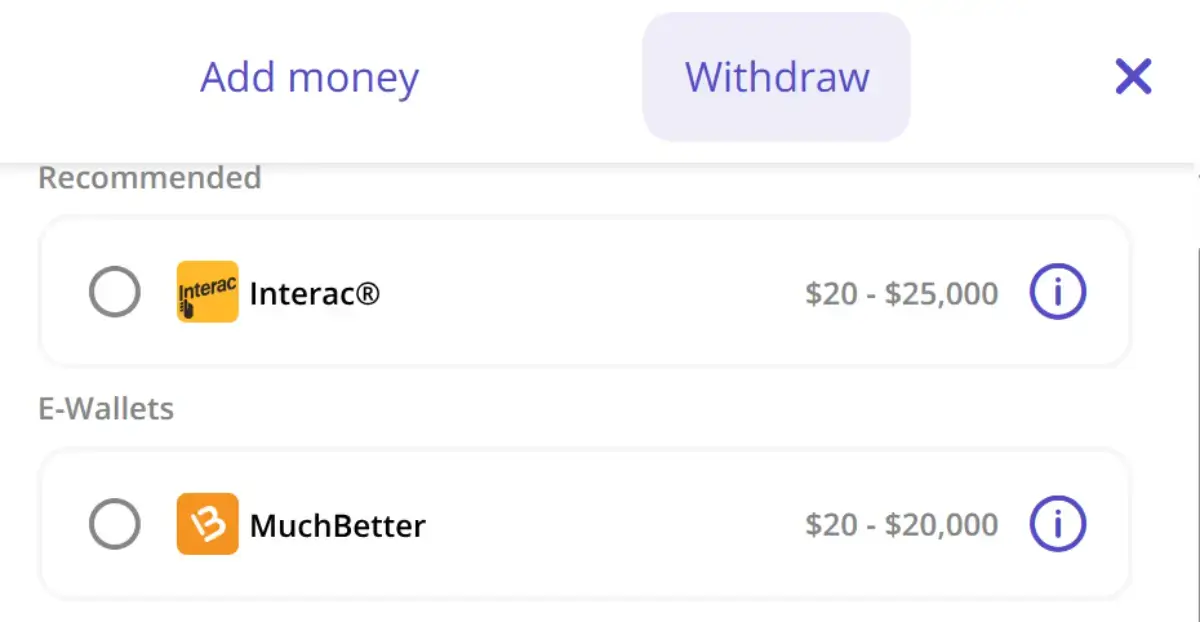Select the MuchBetter radio button
Screen dimensions: 1200x622
115,524
